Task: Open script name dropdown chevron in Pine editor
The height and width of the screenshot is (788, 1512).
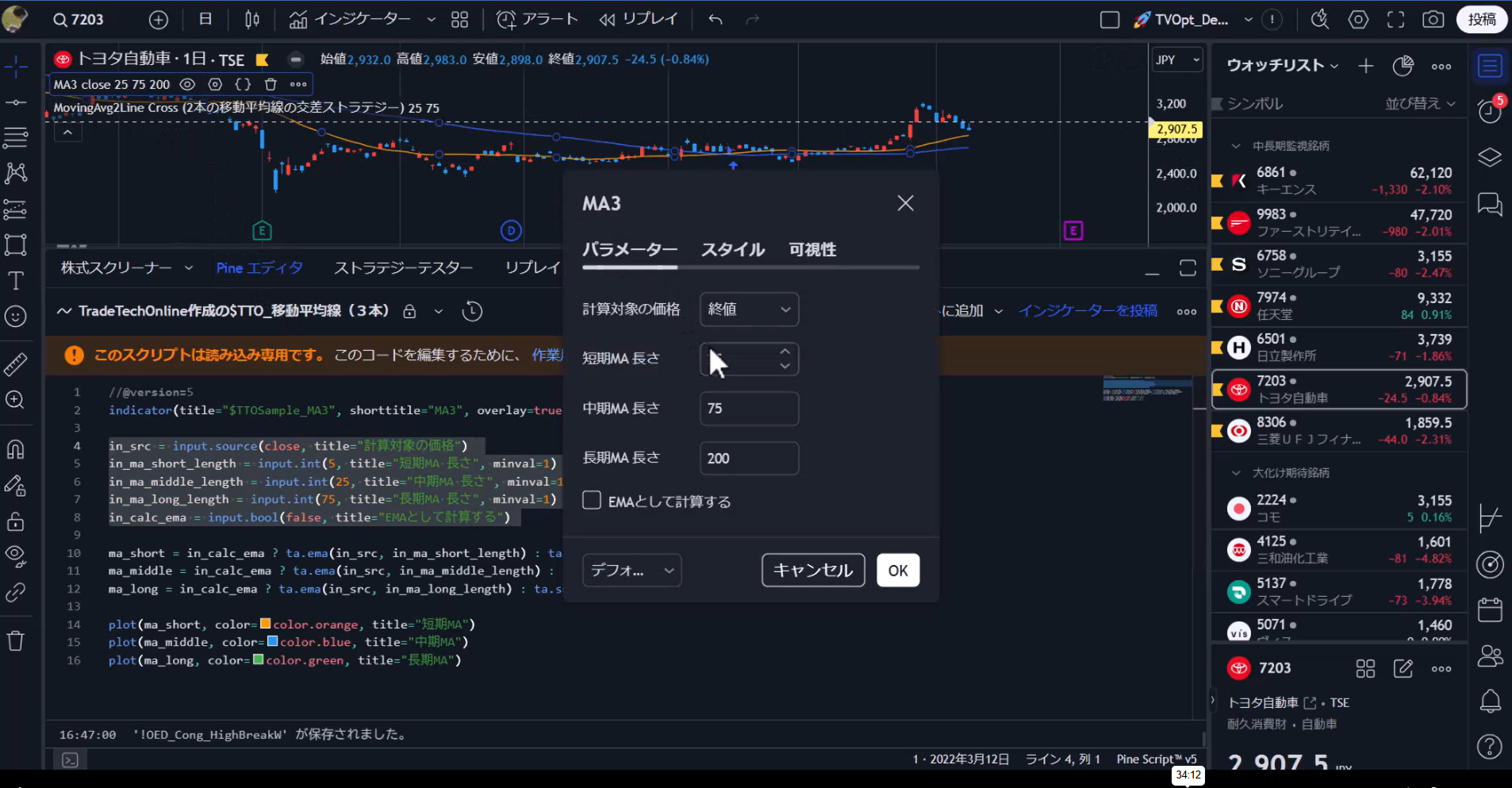Action: coord(438,311)
